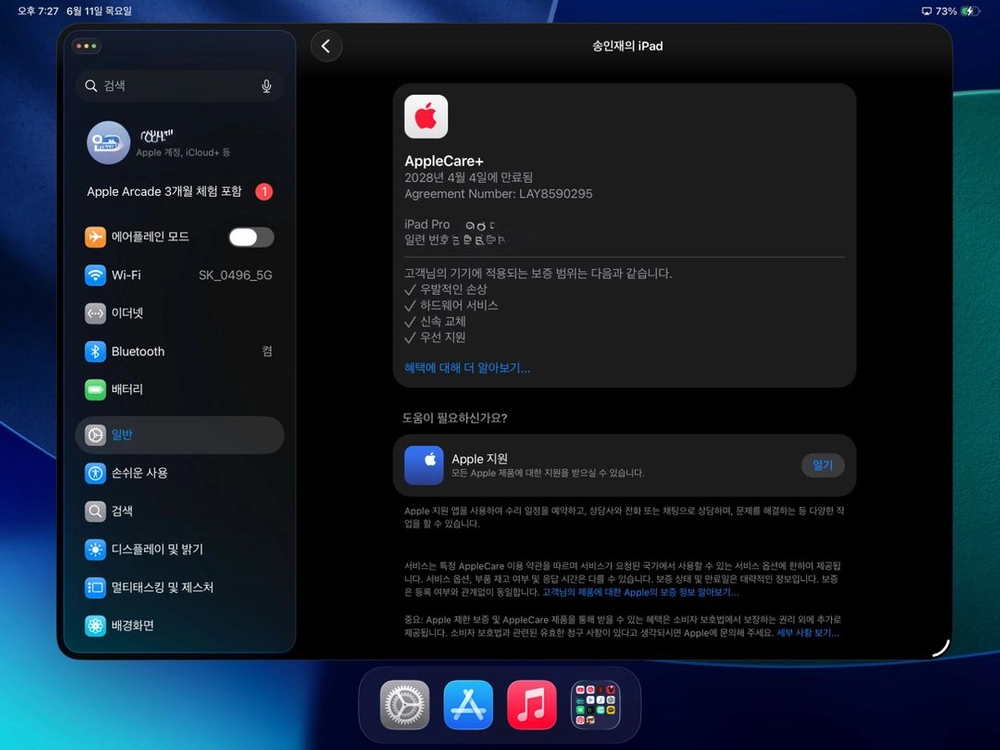Open 멀티태스킹 및 제스처 settings
Image resolution: width=1000 pixels, height=750 pixels.
179,587
